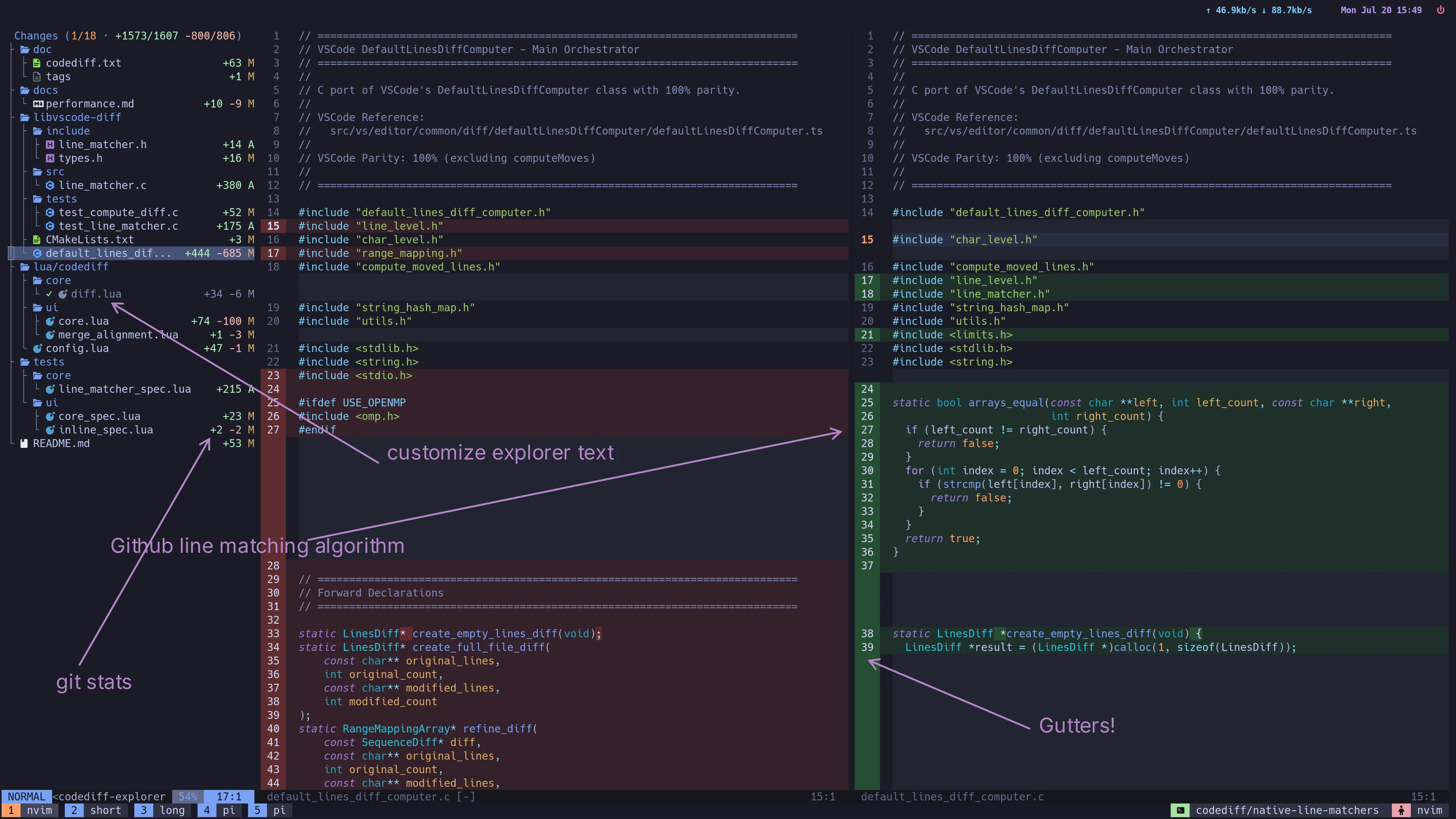Click the C icon beside test_compute_diff.c
The image size is (1456, 819).
point(50,212)
